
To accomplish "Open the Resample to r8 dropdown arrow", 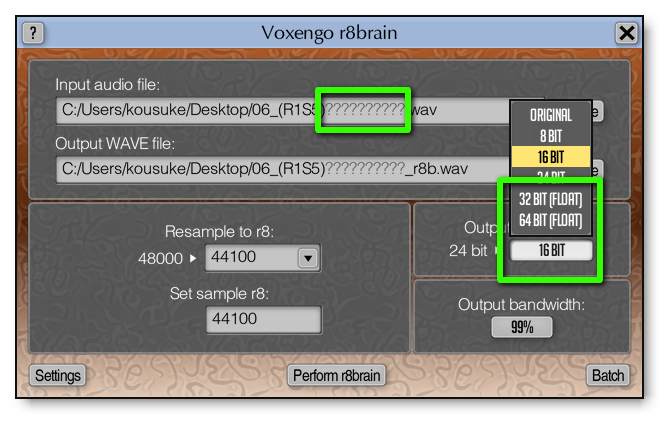I will tap(308, 258).
